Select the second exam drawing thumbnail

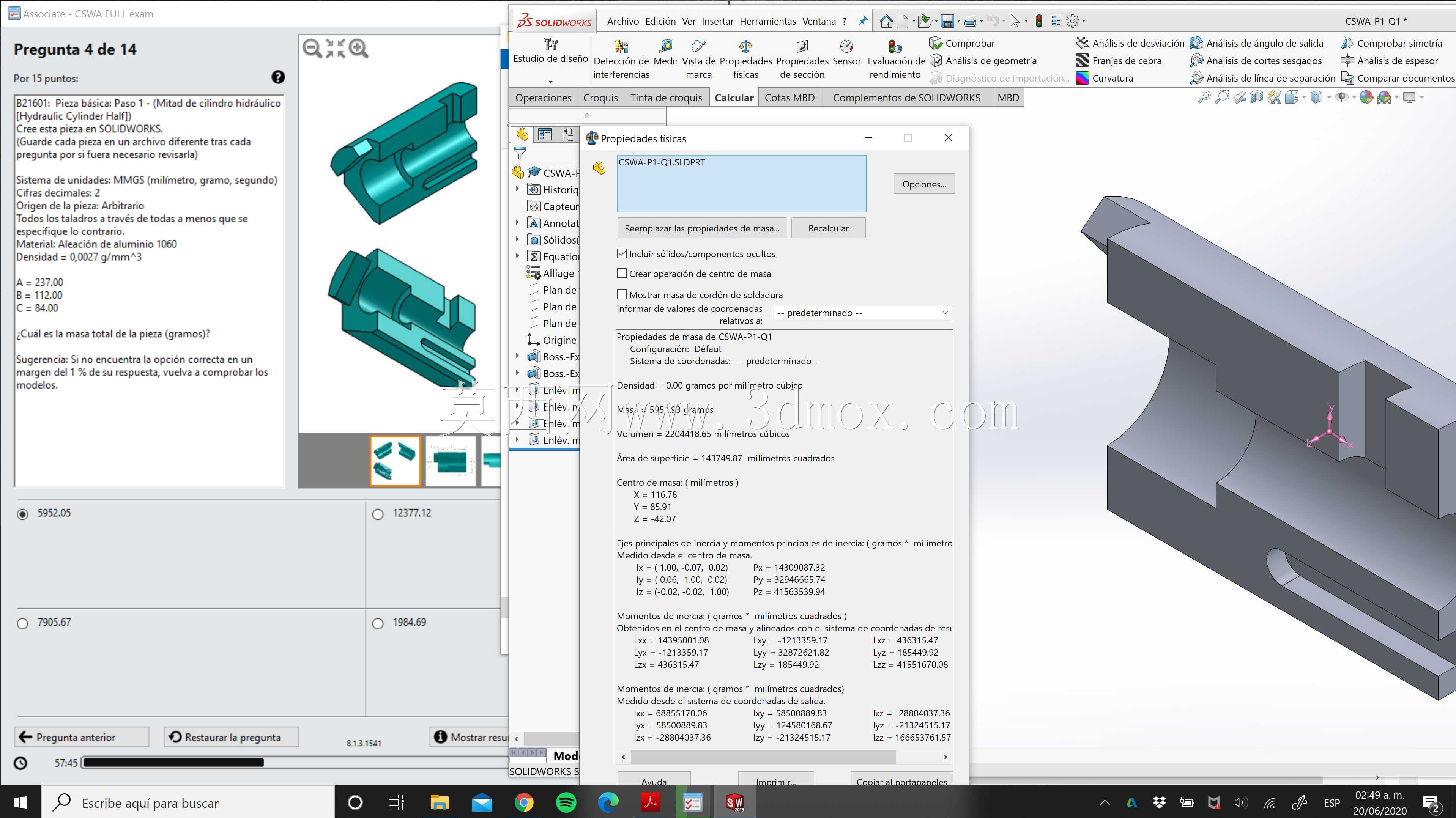pyautogui.click(x=451, y=461)
